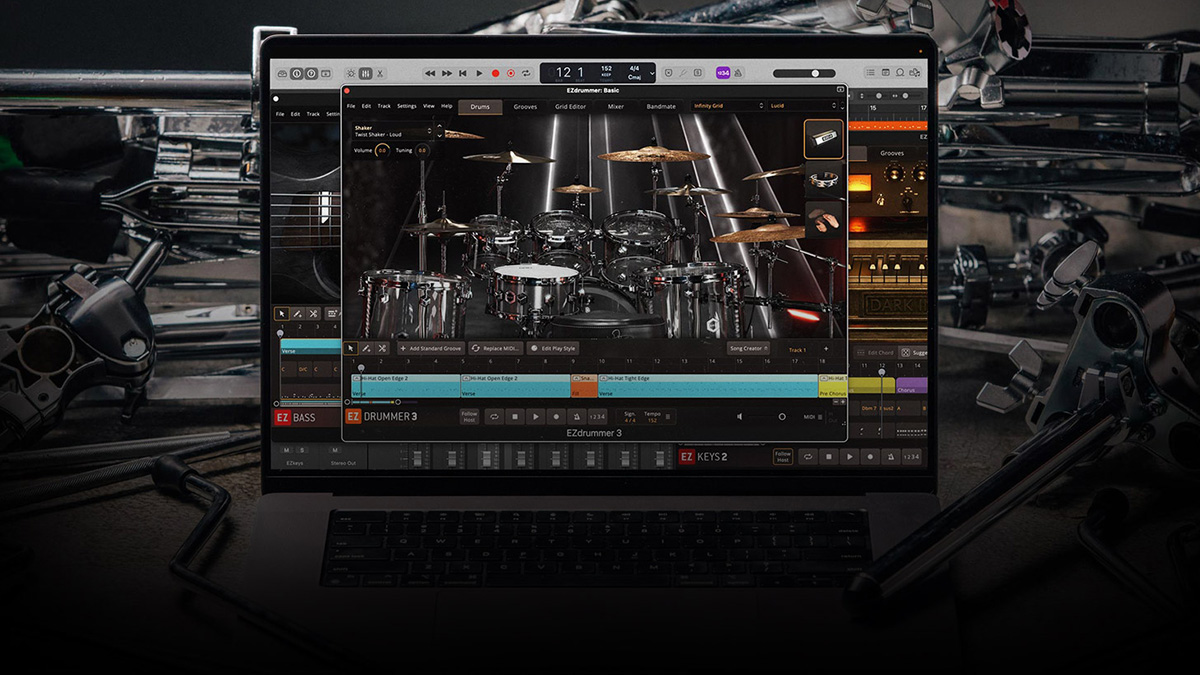Mute the EZdrummer speaker volume icon
This screenshot has height=675, width=1200.
(x=740, y=416)
